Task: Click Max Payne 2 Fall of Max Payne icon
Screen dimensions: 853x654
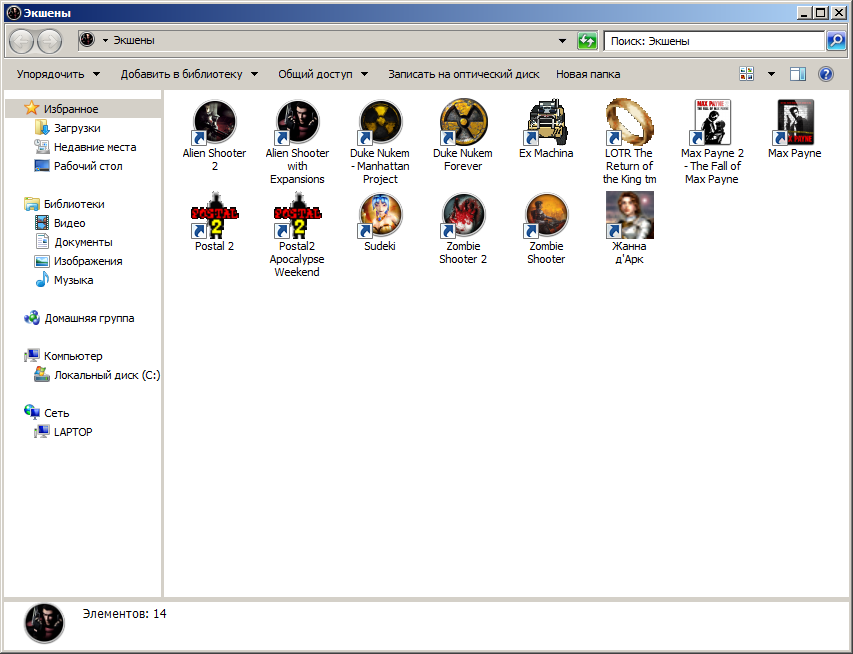Action: click(x=712, y=122)
